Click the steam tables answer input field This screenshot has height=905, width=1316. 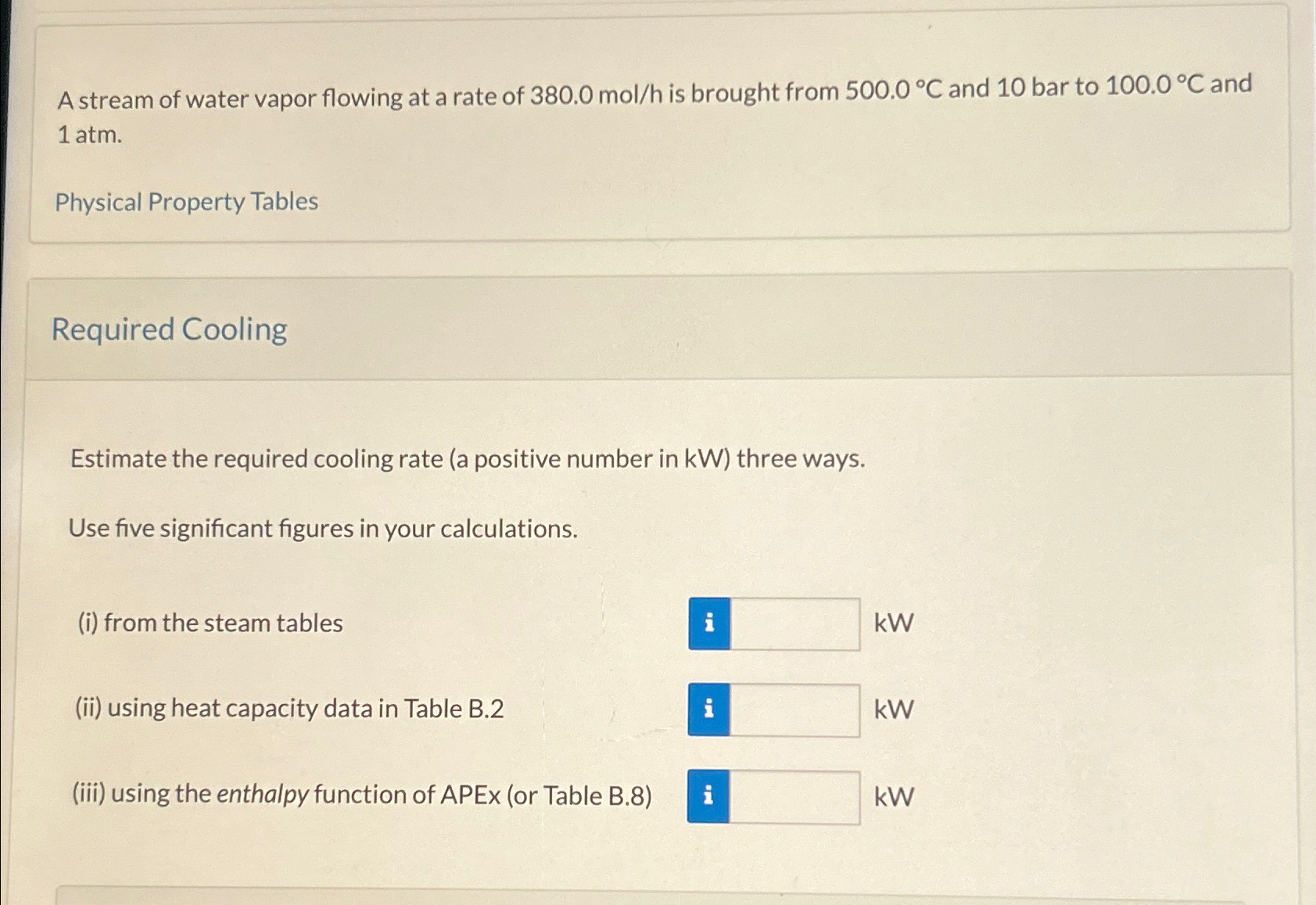(x=794, y=623)
